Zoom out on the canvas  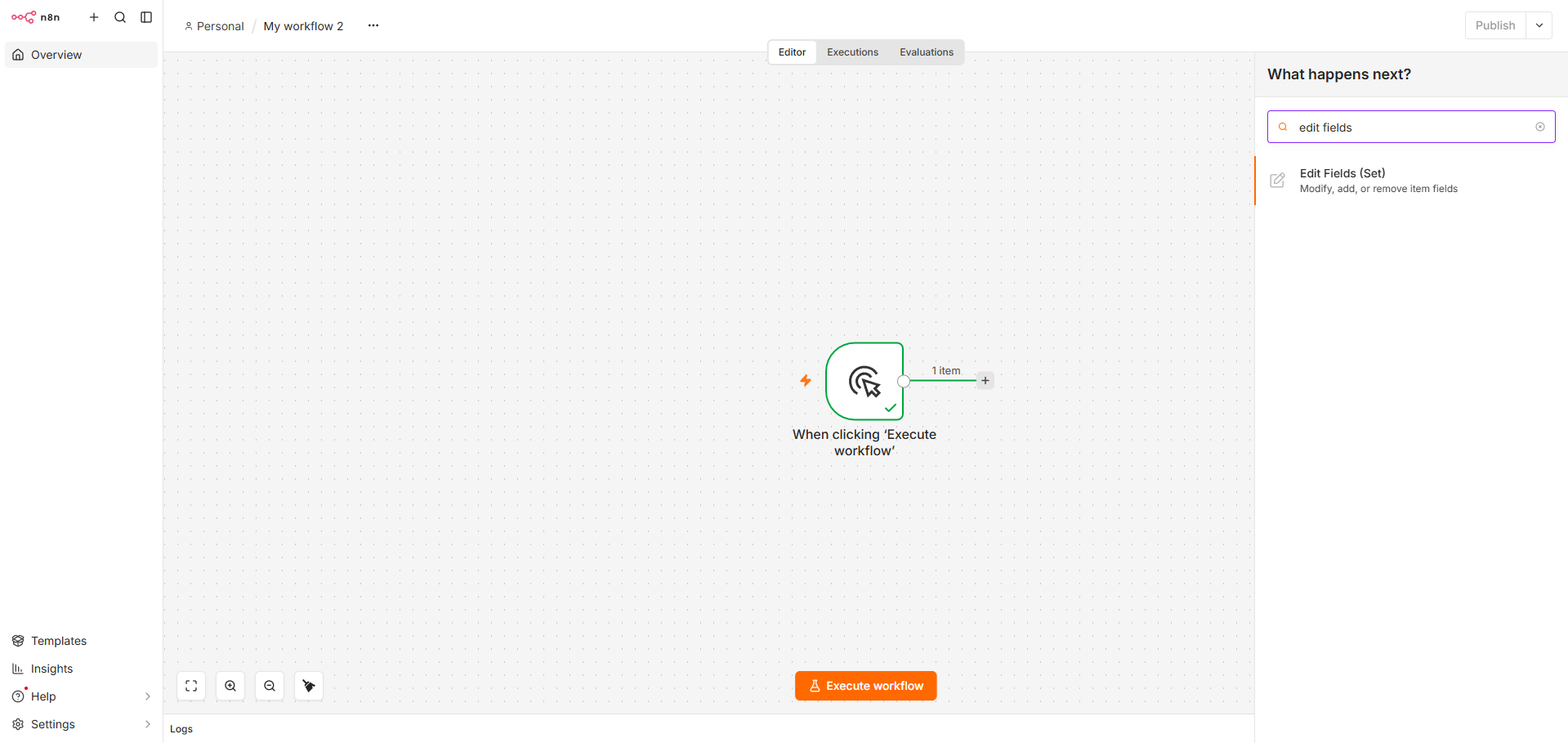[x=270, y=686]
